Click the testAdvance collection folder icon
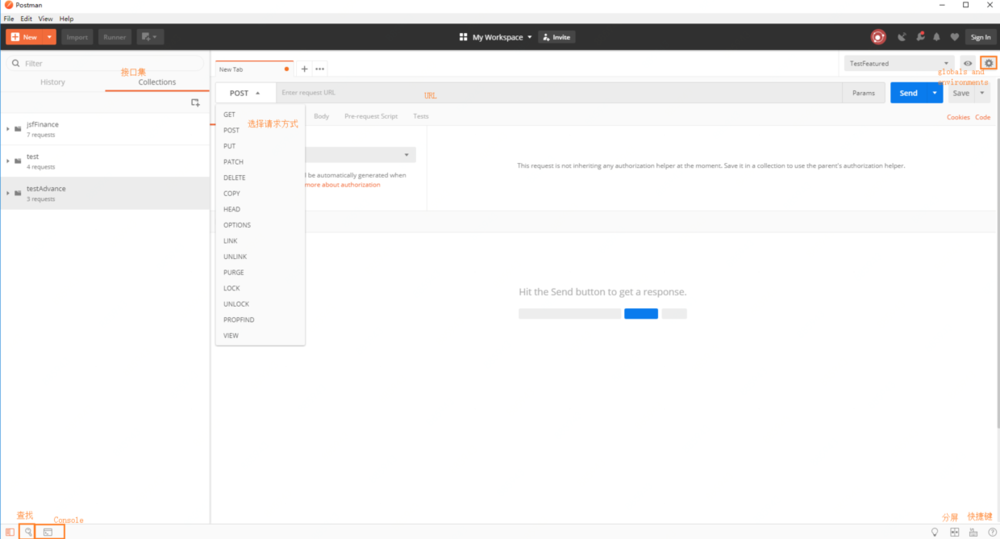The width and height of the screenshot is (1000, 539). [x=18, y=193]
